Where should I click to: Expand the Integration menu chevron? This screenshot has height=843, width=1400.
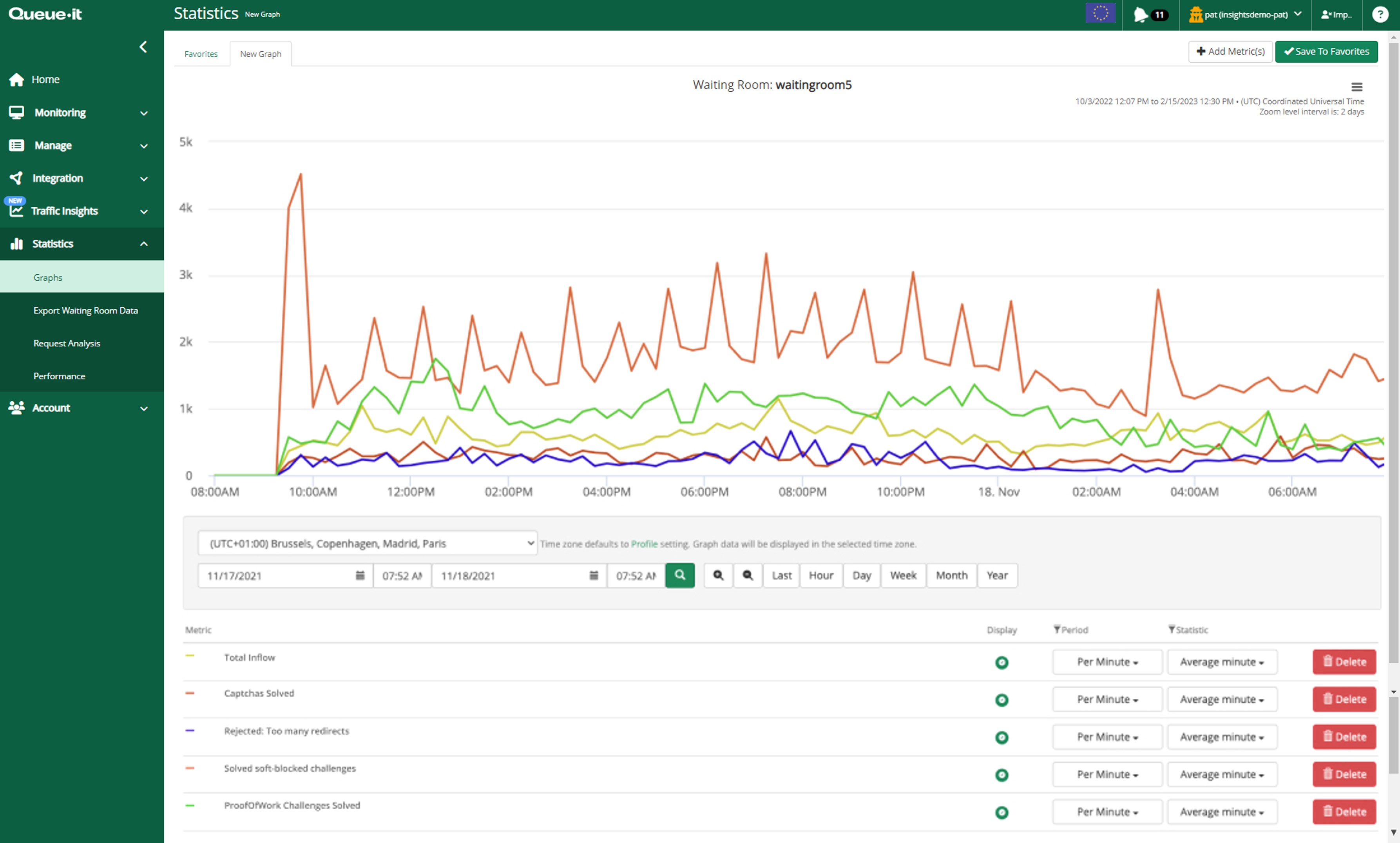pos(144,179)
